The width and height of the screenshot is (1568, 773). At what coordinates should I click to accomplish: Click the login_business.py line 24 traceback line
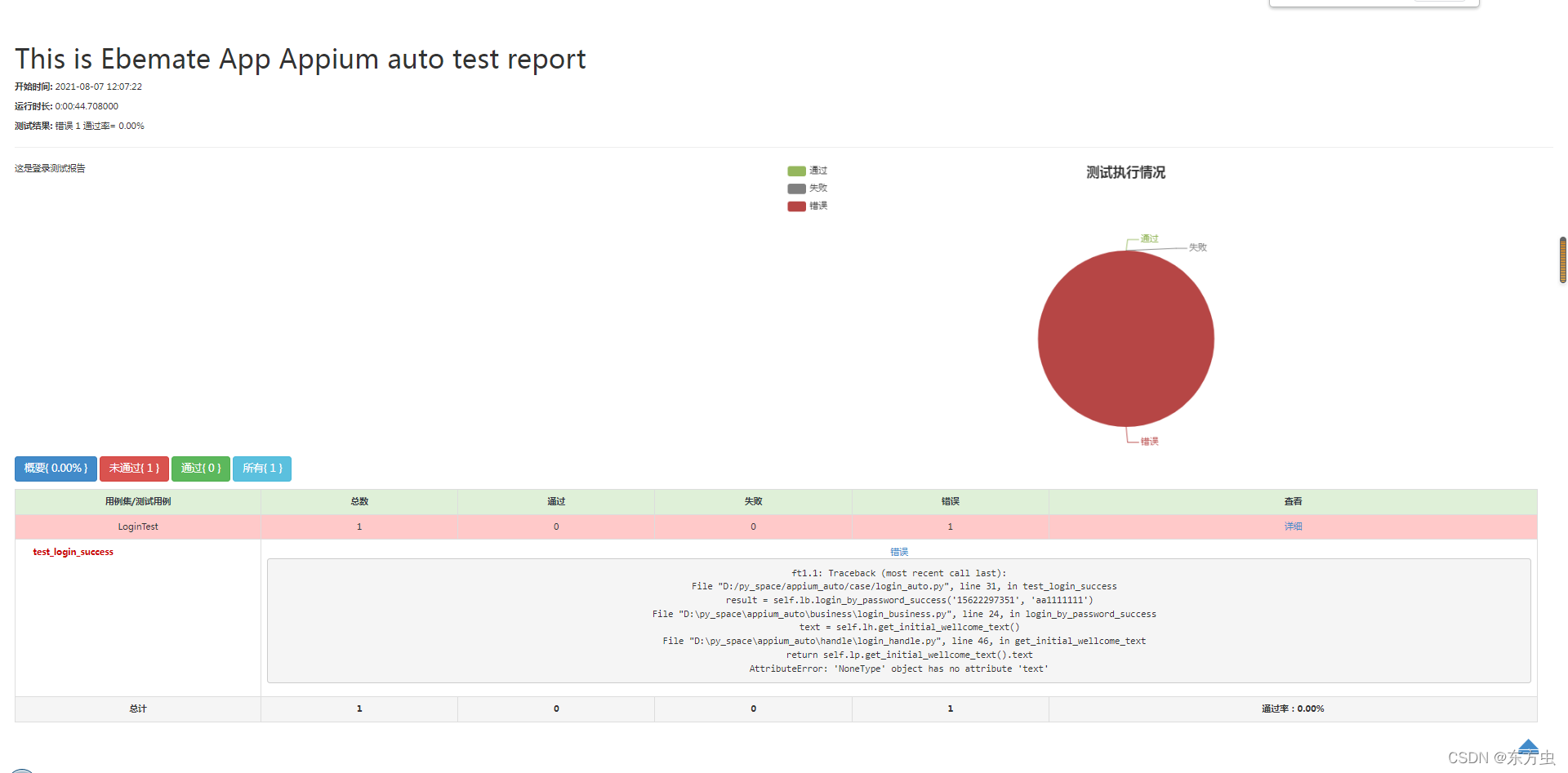(904, 614)
